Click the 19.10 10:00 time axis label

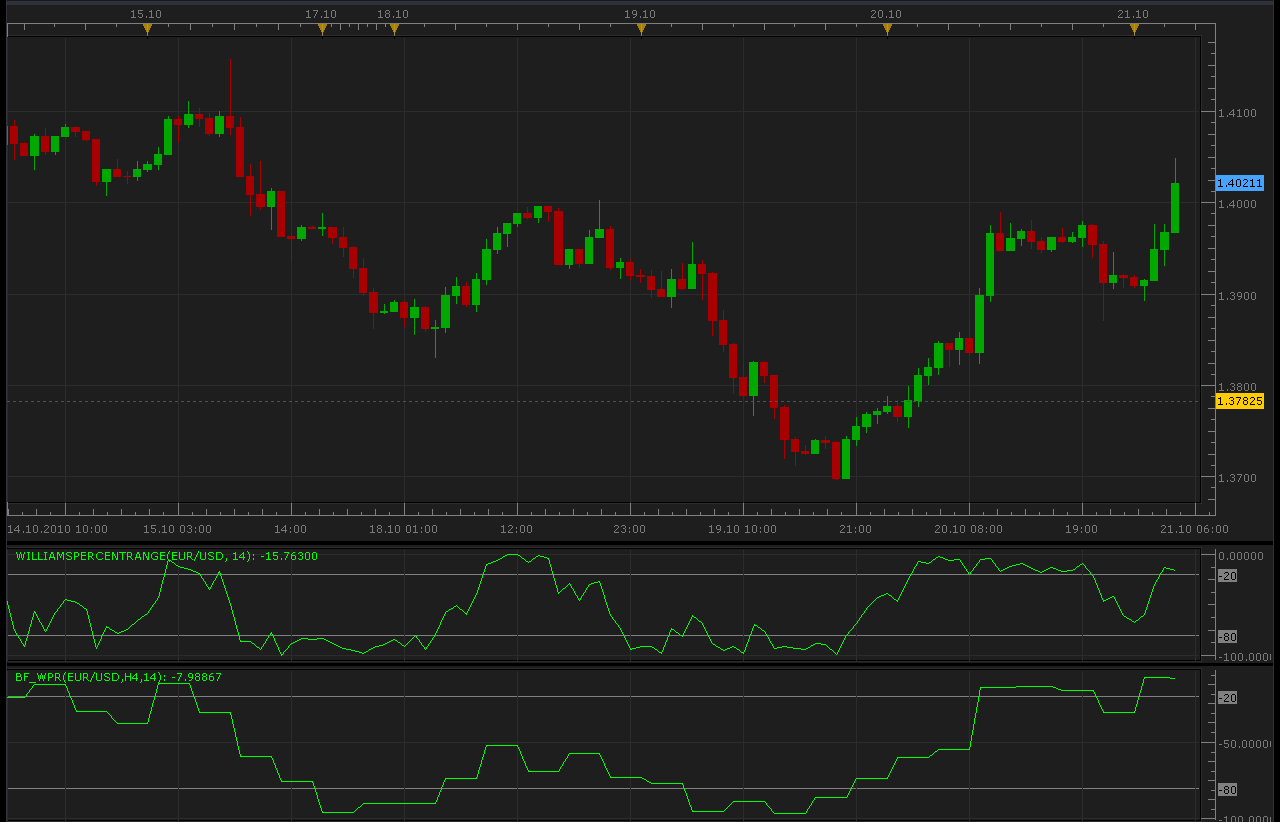742,529
